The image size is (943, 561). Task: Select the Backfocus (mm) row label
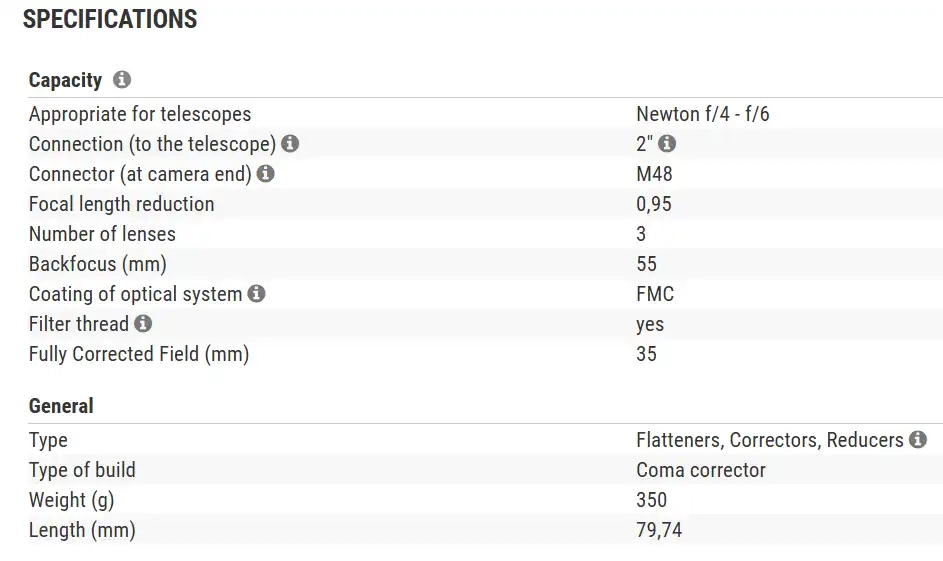[97, 264]
